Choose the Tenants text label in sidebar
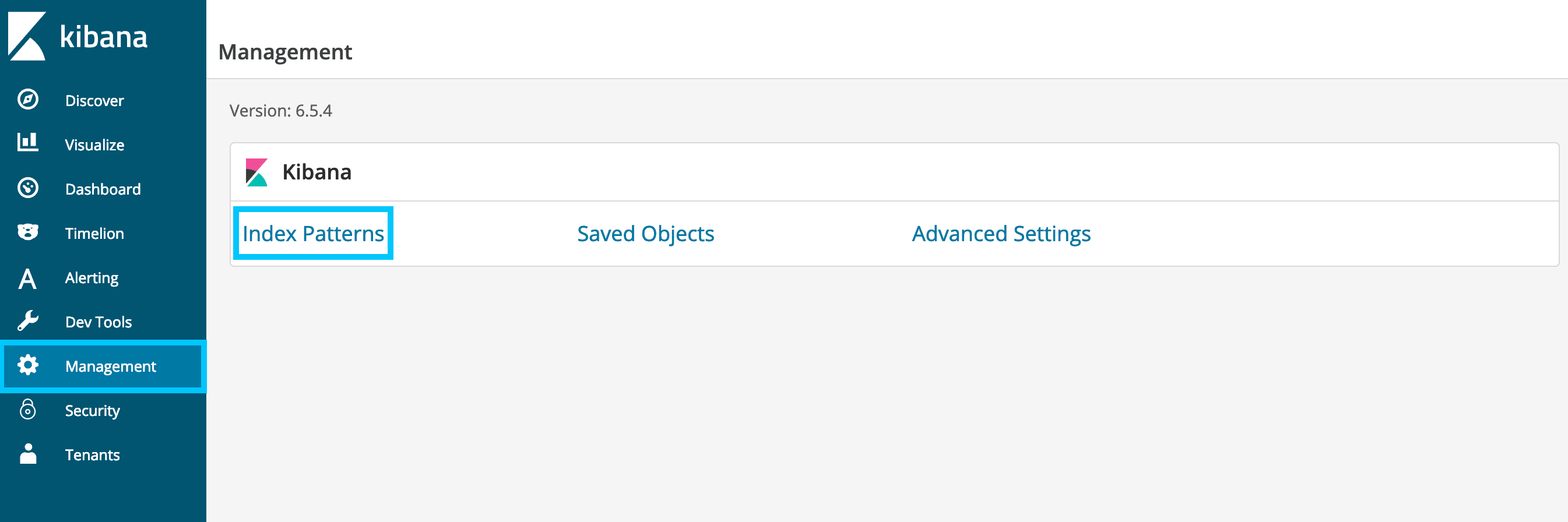The image size is (1568, 522). [93, 455]
